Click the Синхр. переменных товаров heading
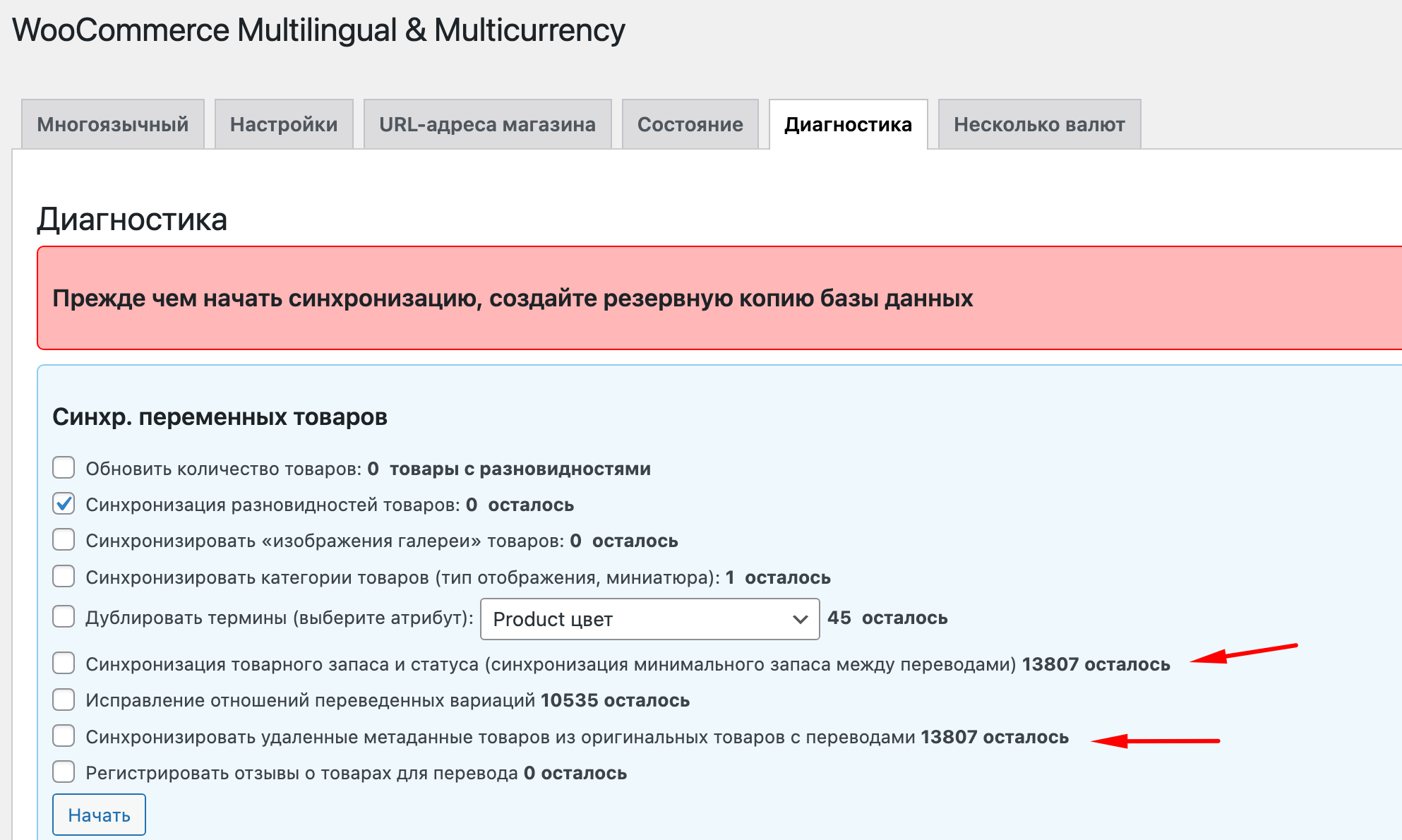 pos(220,416)
